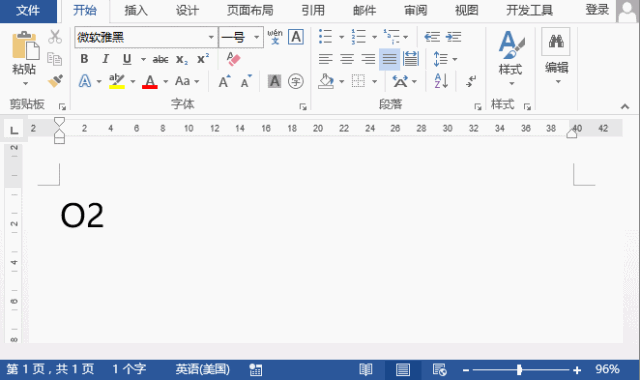Image resolution: width=640 pixels, height=380 pixels.
Task: Click the zoom slider handle
Action: pyautogui.click(x=519, y=370)
